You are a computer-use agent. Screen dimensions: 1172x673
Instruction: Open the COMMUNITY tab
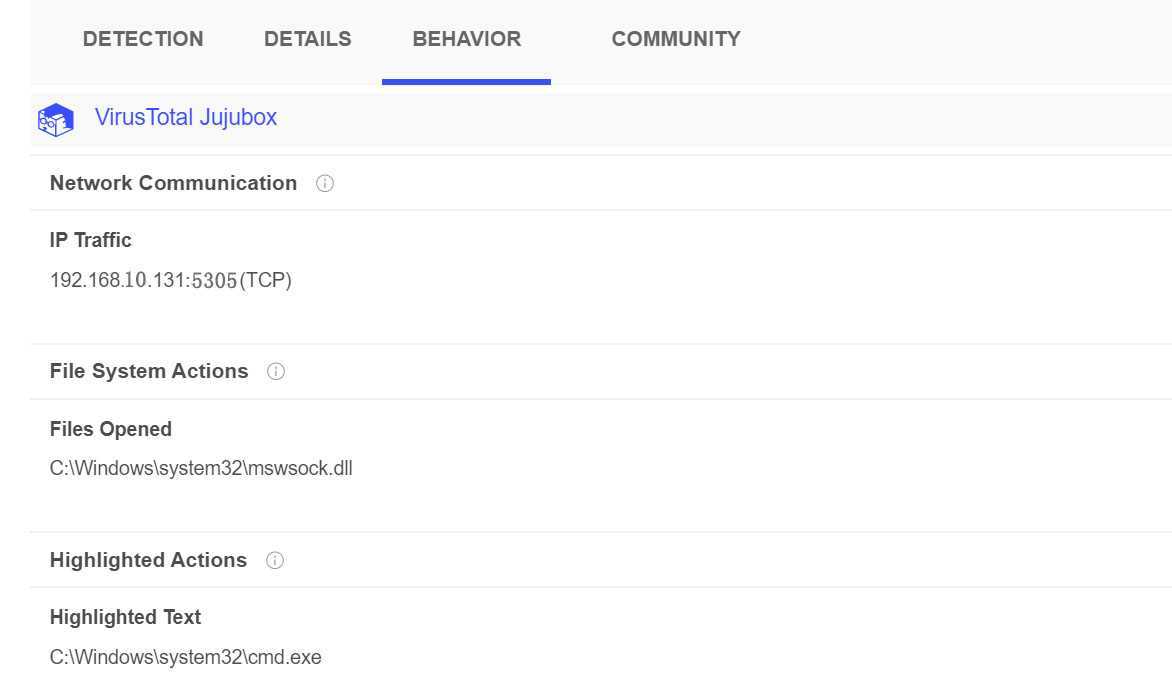click(676, 39)
